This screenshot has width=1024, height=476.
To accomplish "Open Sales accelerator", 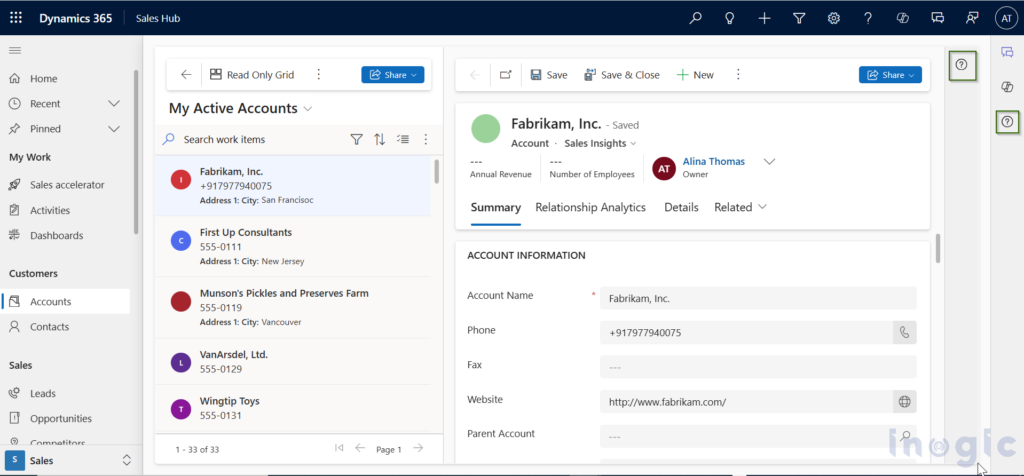I will (x=68, y=185).
